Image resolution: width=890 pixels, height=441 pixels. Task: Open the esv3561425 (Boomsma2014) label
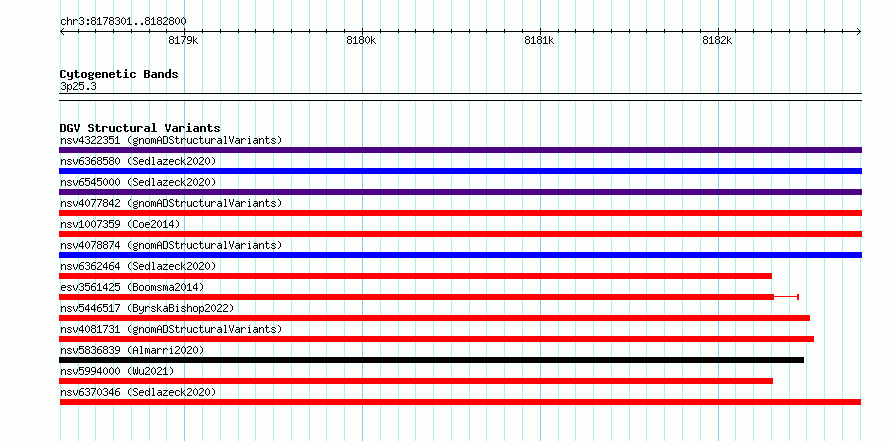[132, 287]
